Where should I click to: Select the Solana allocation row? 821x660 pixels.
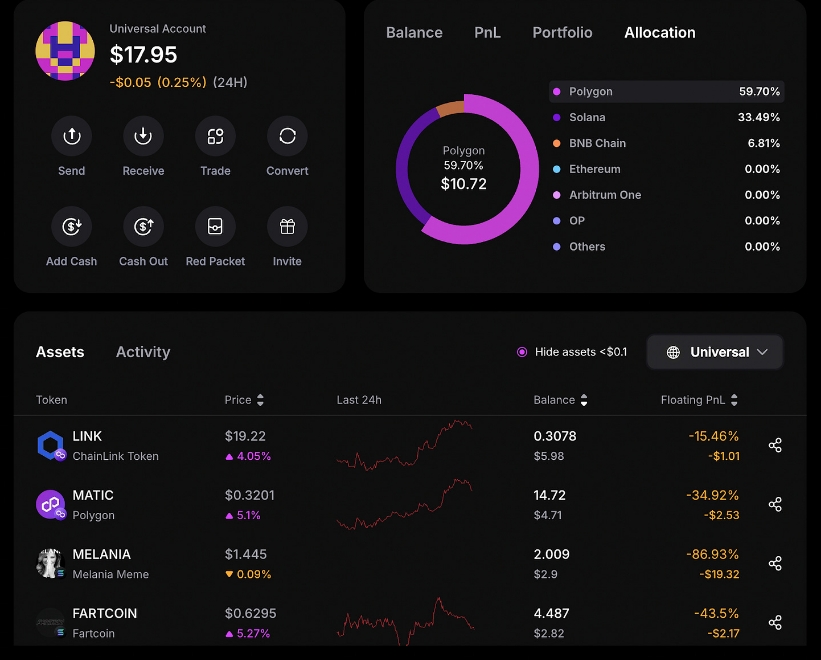pos(667,117)
